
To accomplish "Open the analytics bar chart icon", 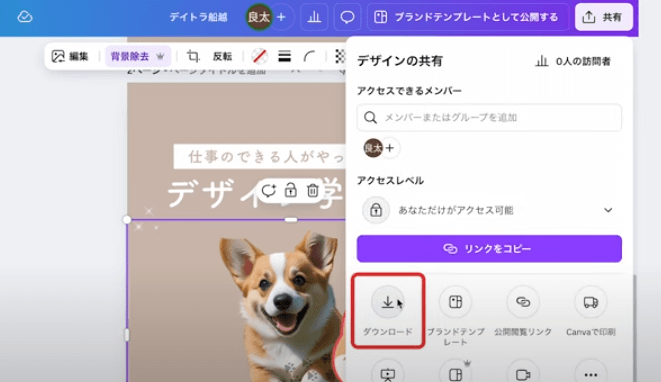I will (314, 17).
